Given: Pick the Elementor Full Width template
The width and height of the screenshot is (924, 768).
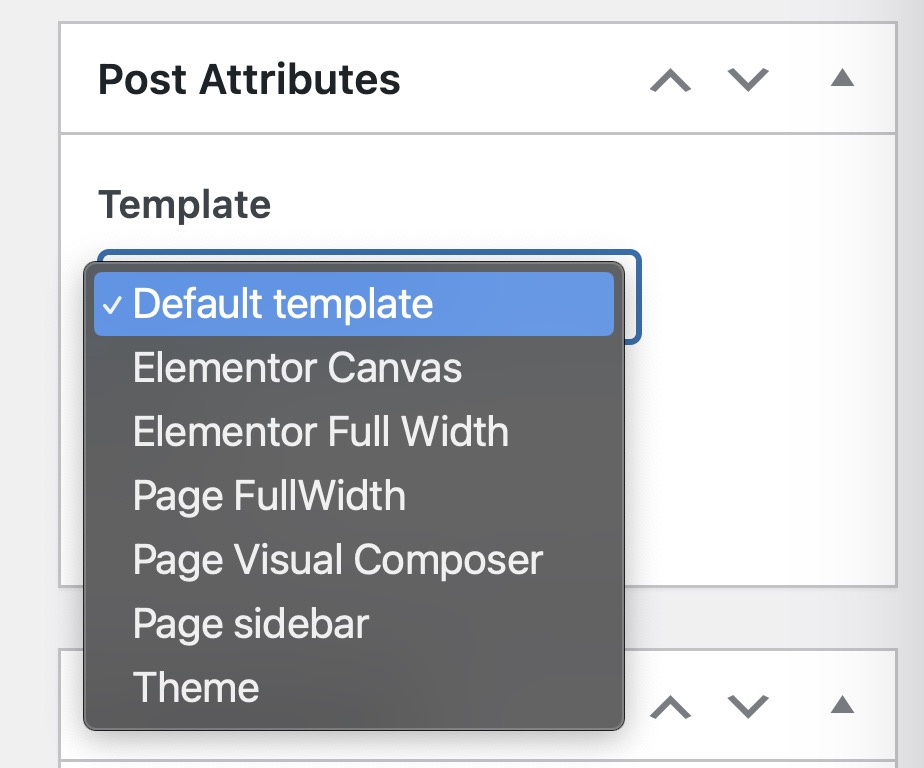Looking at the screenshot, I should point(320,432).
